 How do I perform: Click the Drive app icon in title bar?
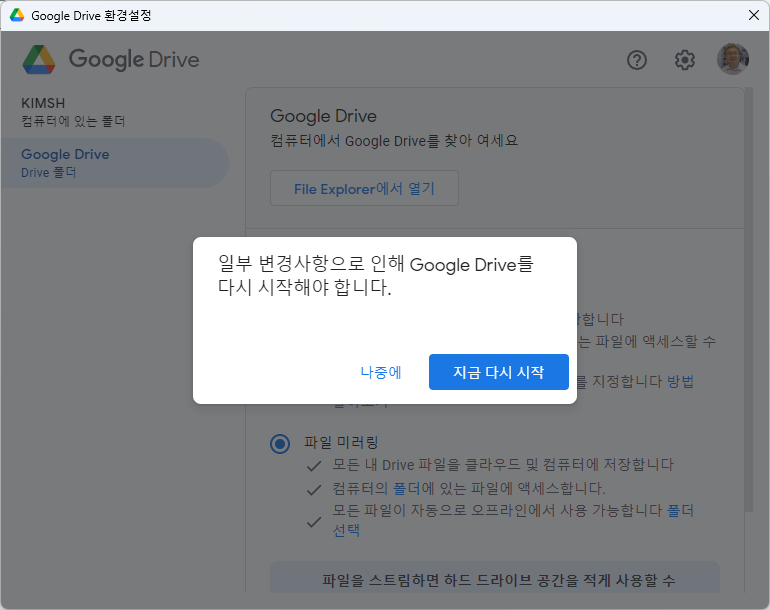coord(17,16)
